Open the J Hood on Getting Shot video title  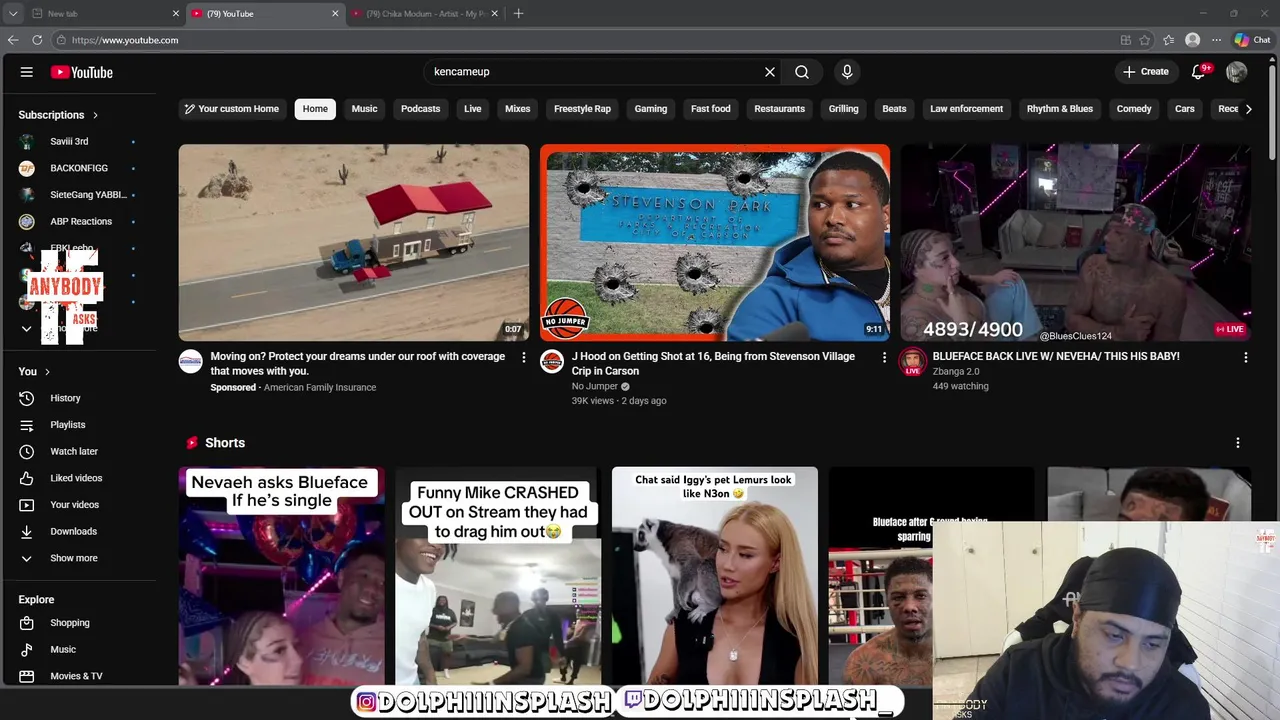(713, 363)
